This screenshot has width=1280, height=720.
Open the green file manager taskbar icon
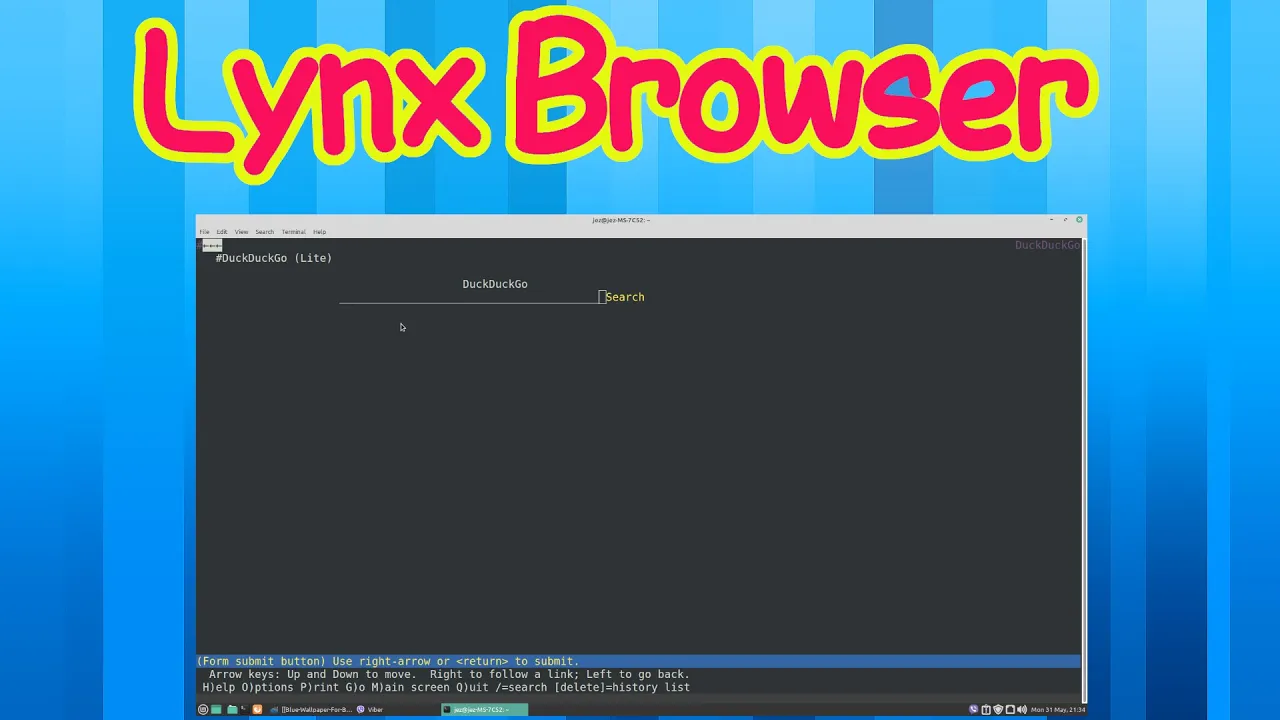(x=232, y=710)
